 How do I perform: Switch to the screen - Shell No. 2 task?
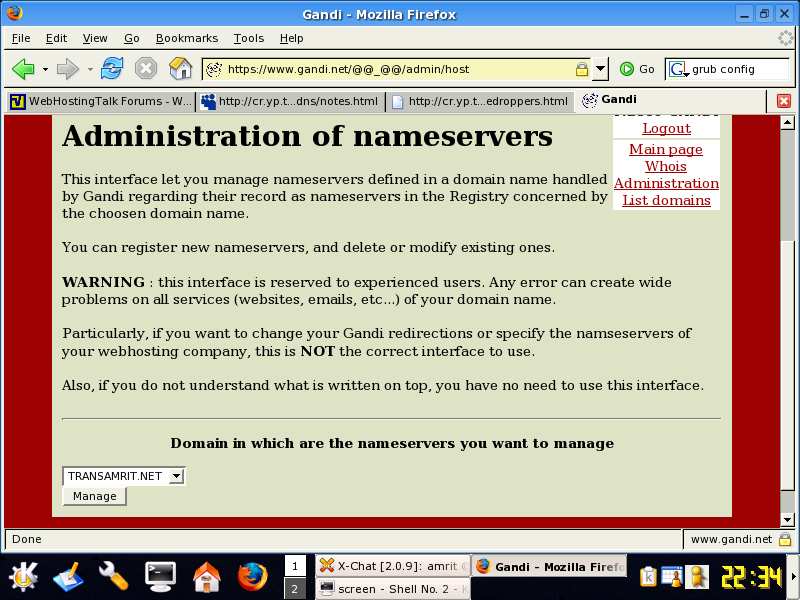point(393,589)
